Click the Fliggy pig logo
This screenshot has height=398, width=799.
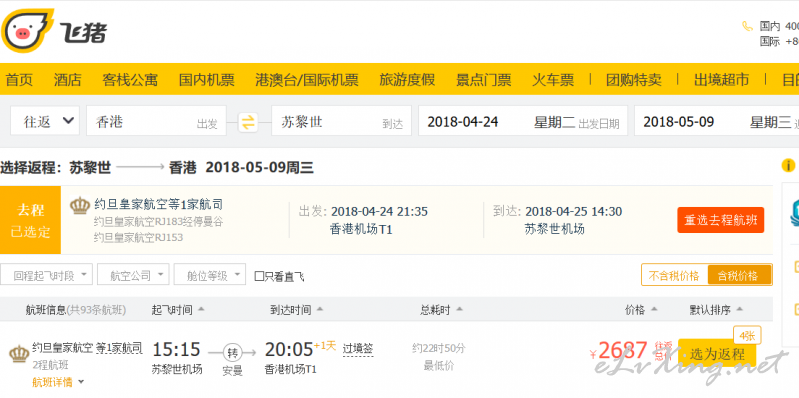[x=28, y=31]
